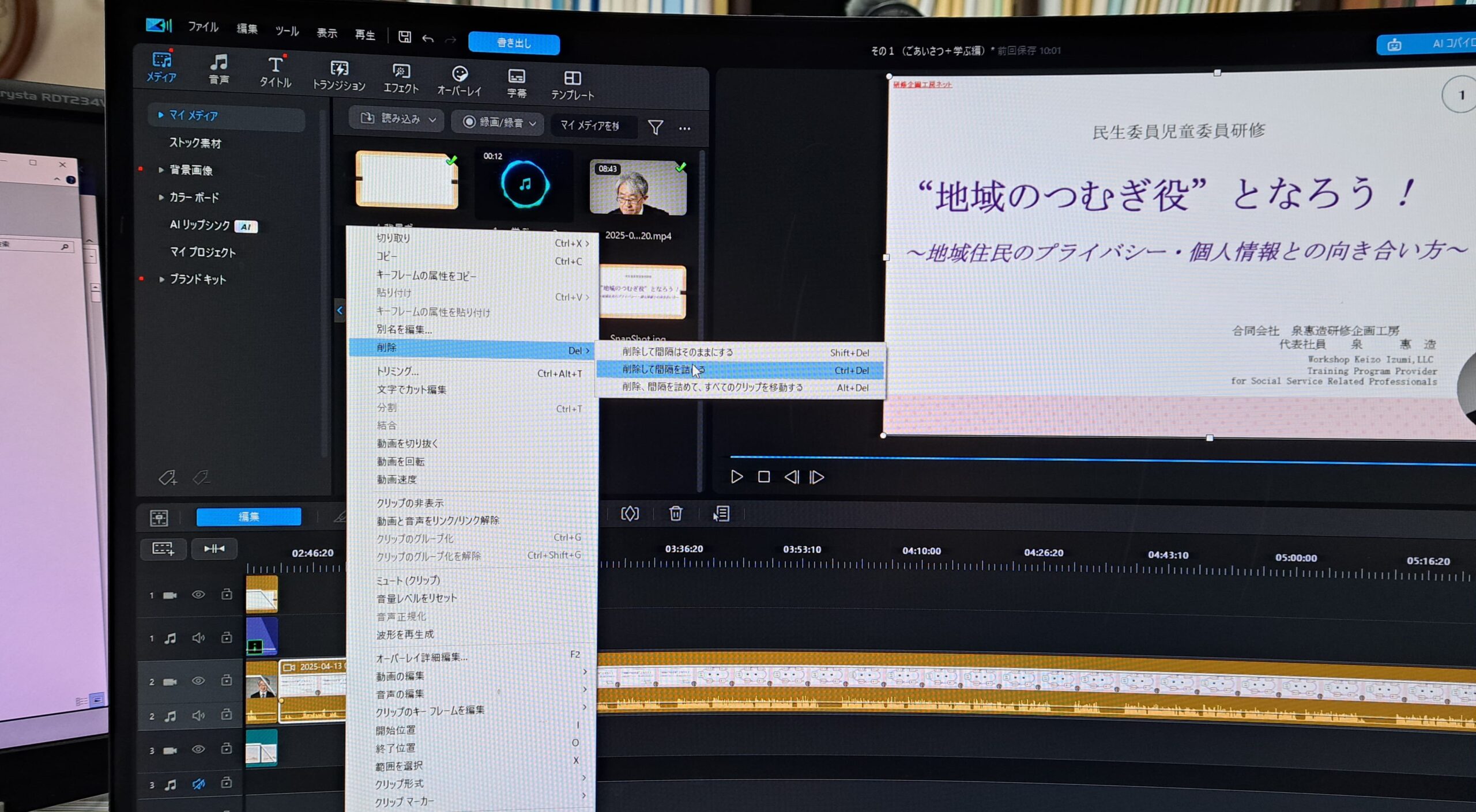Click the fit timeline zoom icon

[x=214, y=549]
